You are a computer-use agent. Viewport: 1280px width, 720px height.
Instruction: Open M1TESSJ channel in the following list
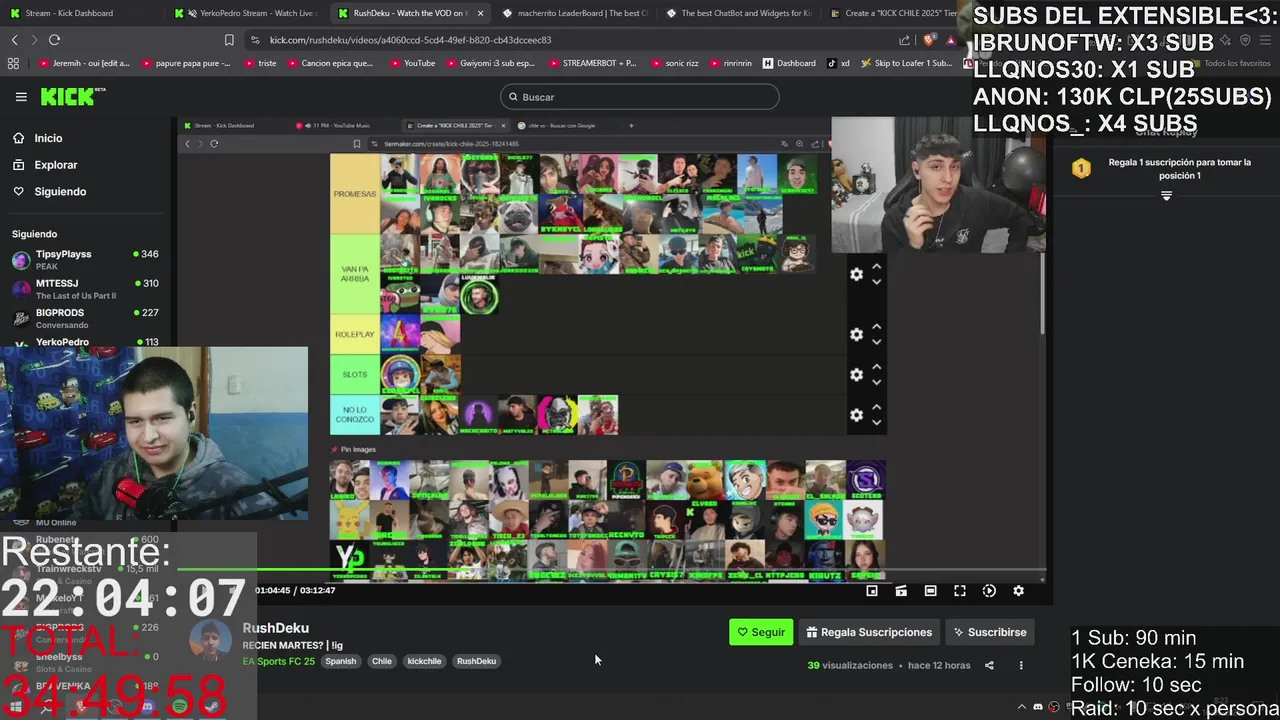click(x=84, y=289)
